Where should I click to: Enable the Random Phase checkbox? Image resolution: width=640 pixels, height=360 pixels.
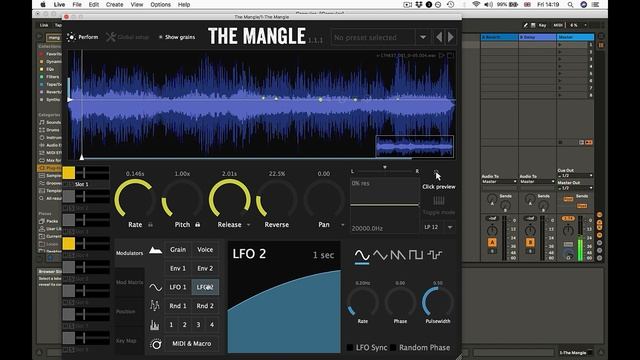(x=393, y=347)
